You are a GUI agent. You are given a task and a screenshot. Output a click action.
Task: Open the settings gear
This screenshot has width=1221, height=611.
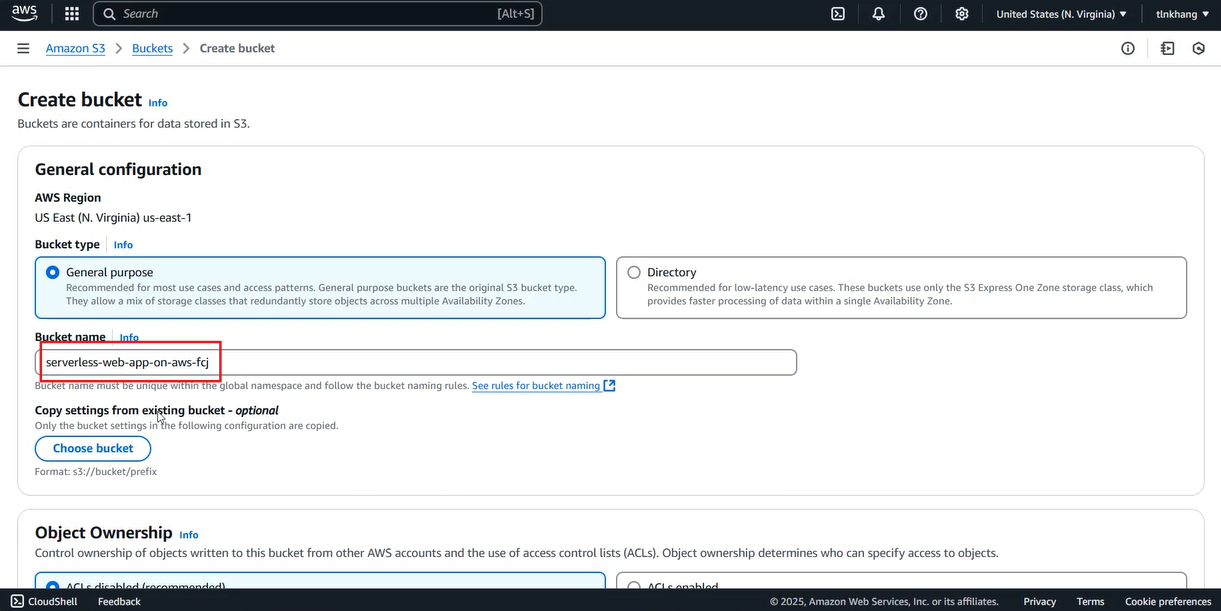click(962, 14)
